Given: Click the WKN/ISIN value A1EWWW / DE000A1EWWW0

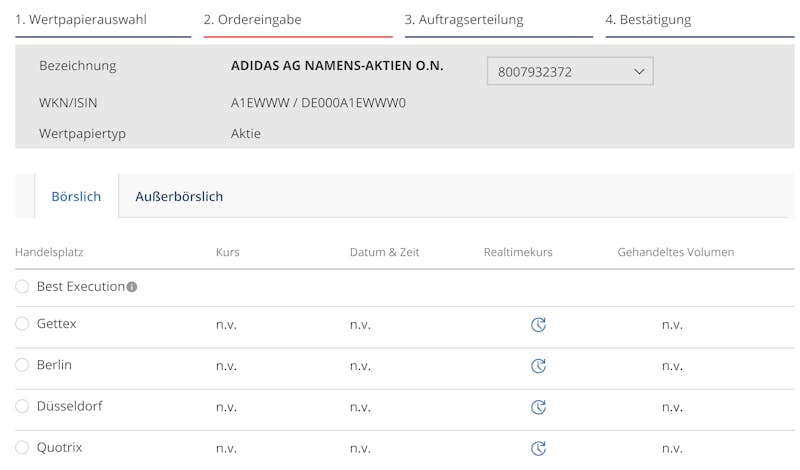Looking at the screenshot, I should [x=318, y=103].
